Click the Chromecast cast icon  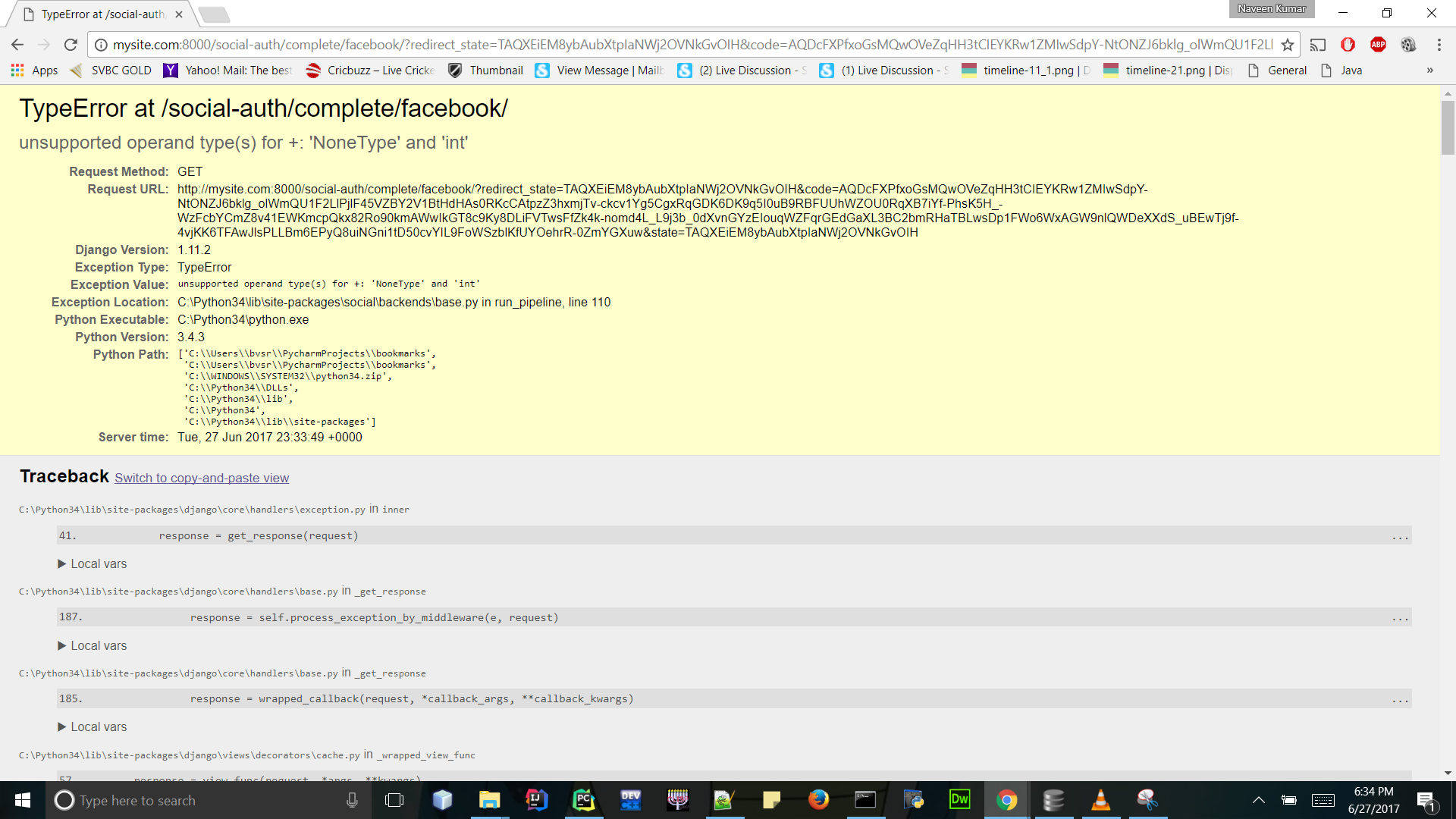click(1318, 45)
